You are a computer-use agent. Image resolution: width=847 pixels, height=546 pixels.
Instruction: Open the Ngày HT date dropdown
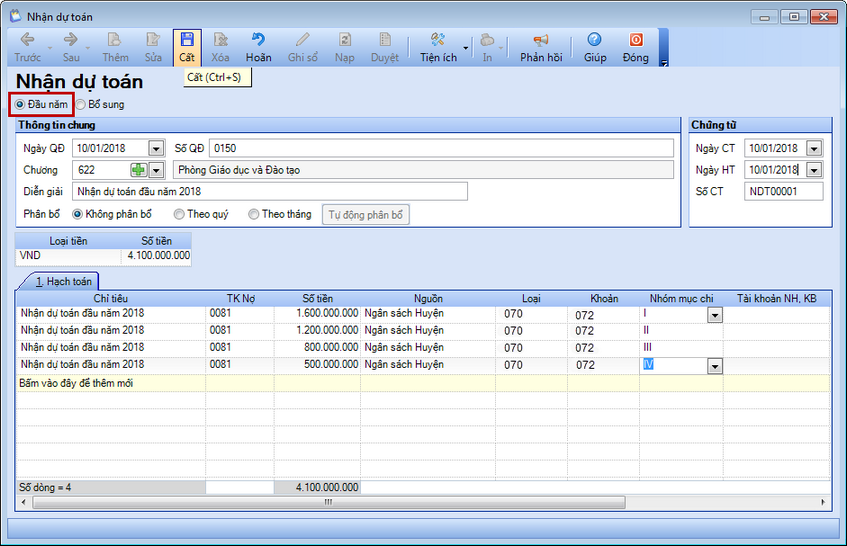(x=814, y=170)
